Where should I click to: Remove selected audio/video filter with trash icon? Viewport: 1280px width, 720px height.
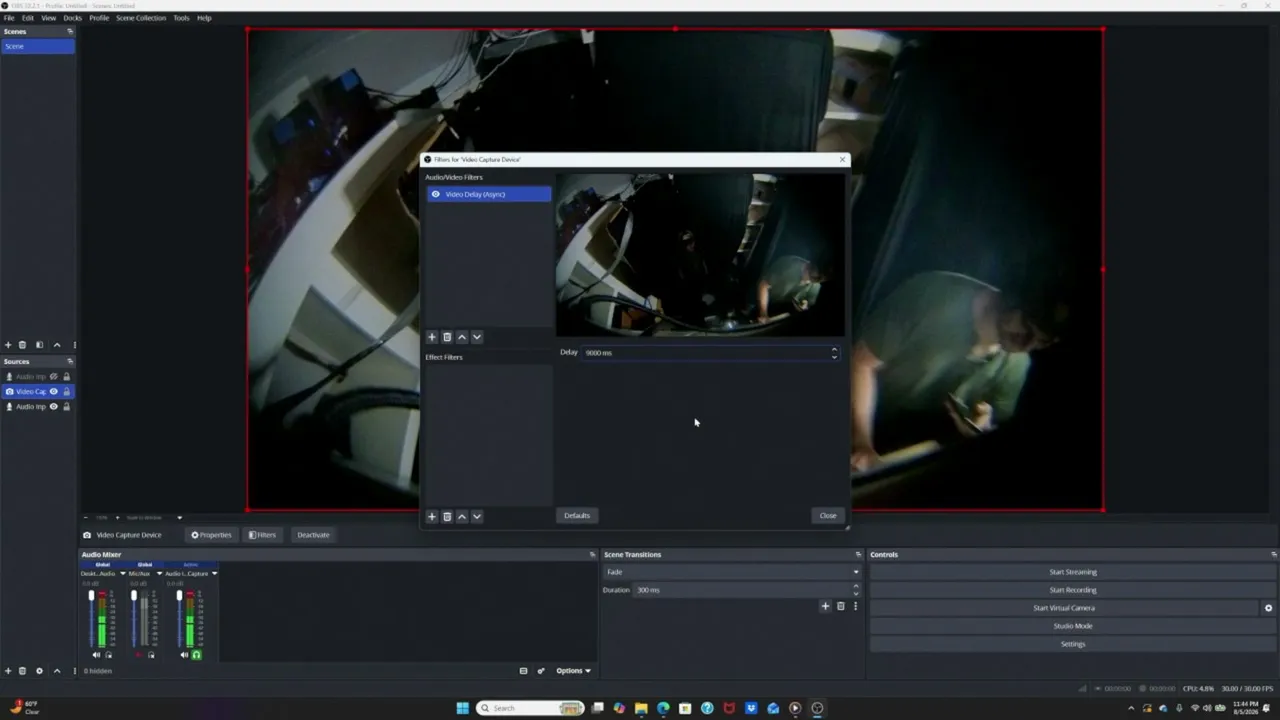pos(447,337)
